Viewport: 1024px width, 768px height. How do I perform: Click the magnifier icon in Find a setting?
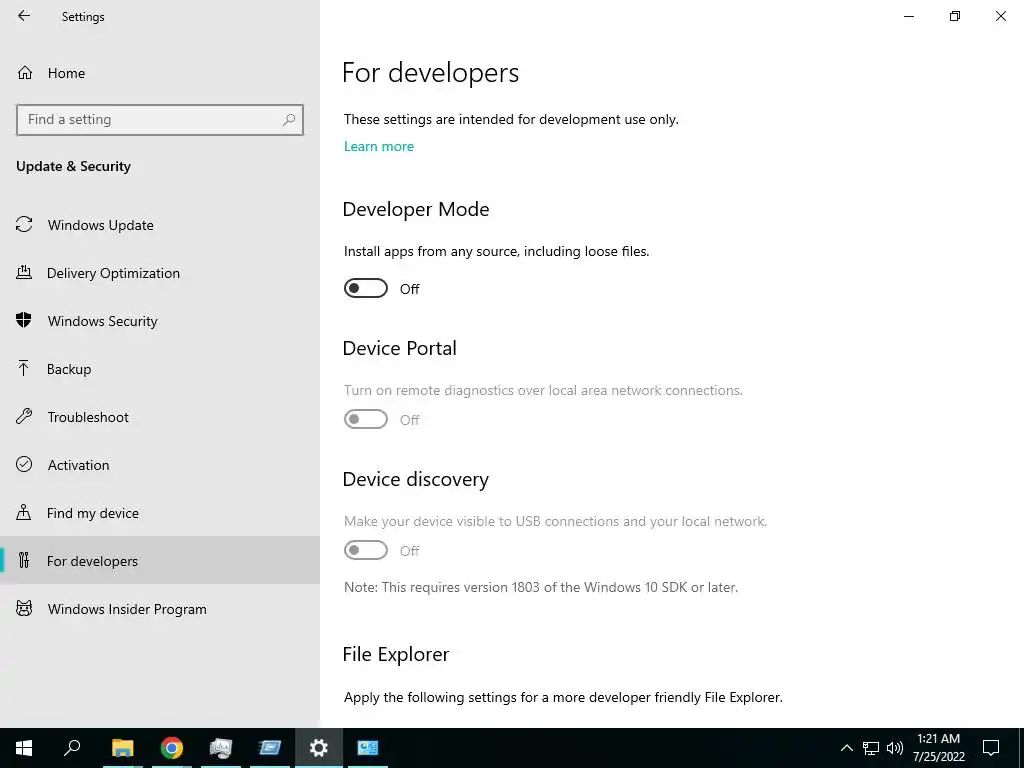(x=289, y=120)
